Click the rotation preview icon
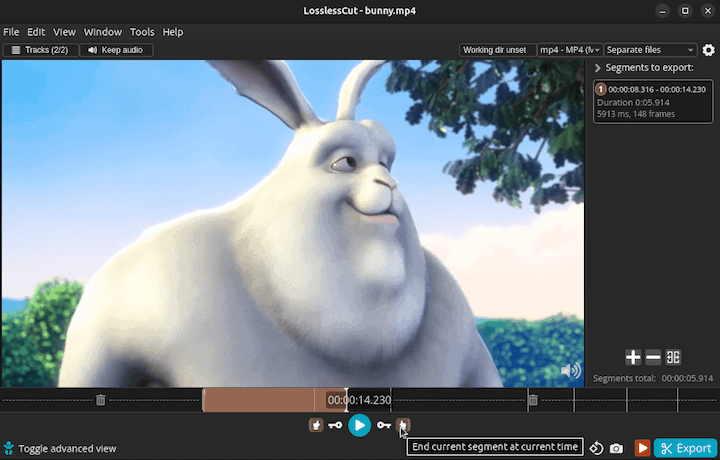 point(596,448)
